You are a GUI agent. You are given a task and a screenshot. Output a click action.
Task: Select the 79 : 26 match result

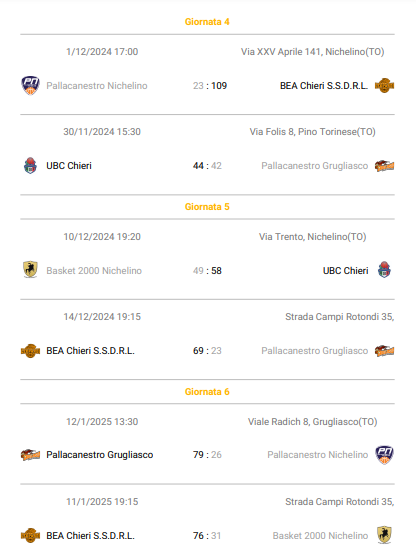tap(207, 455)
